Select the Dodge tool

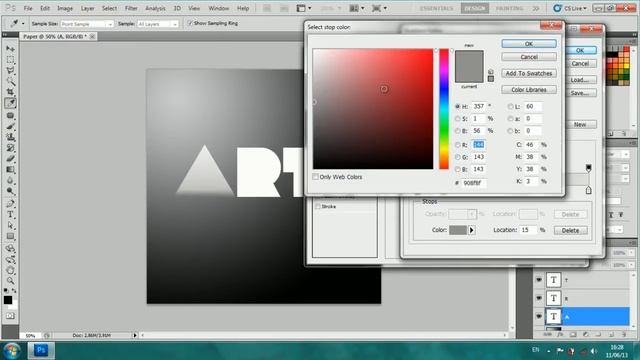[10, 191]
